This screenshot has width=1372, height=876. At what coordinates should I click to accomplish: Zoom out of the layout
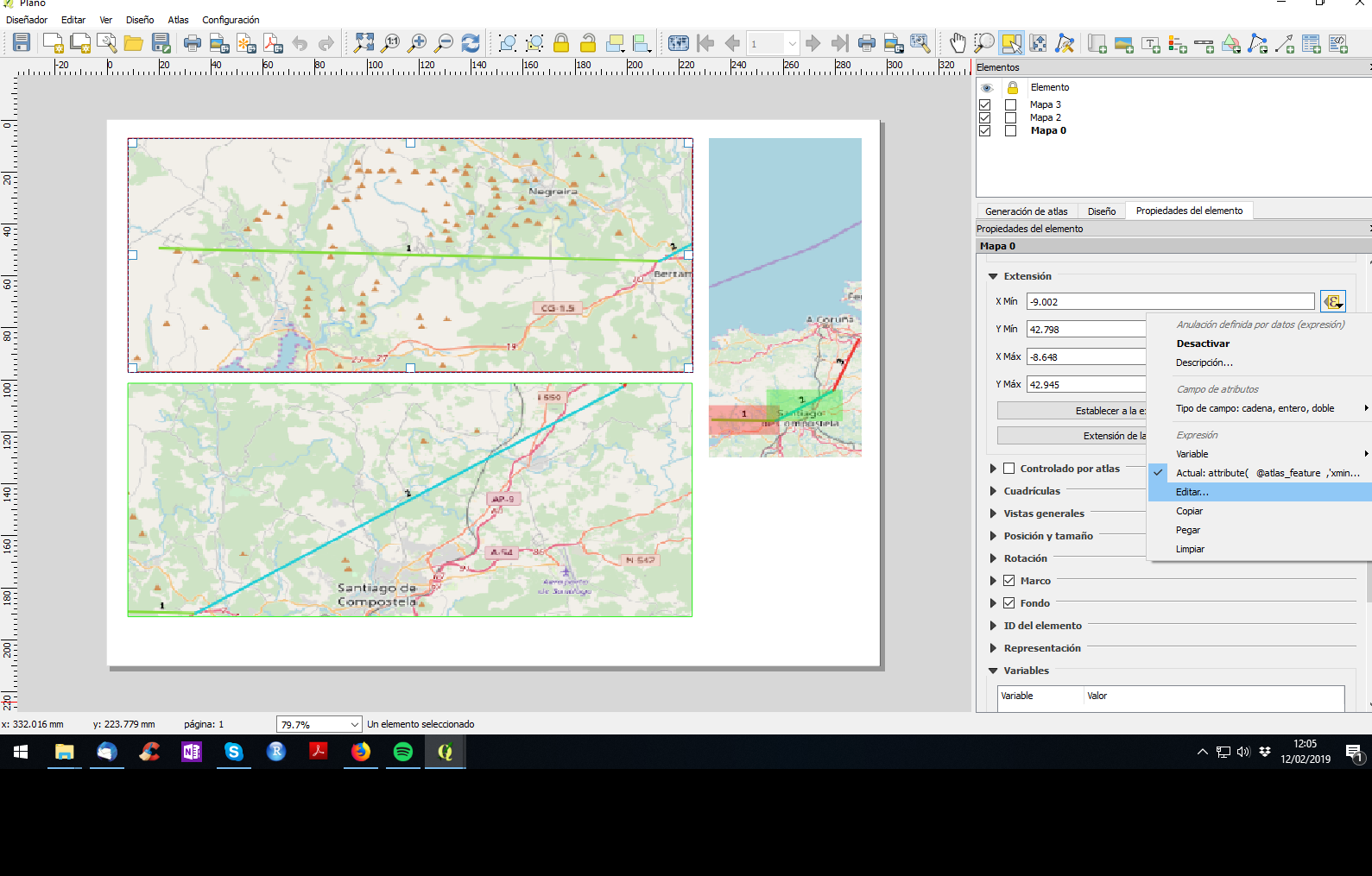click(x=444, y=42)
